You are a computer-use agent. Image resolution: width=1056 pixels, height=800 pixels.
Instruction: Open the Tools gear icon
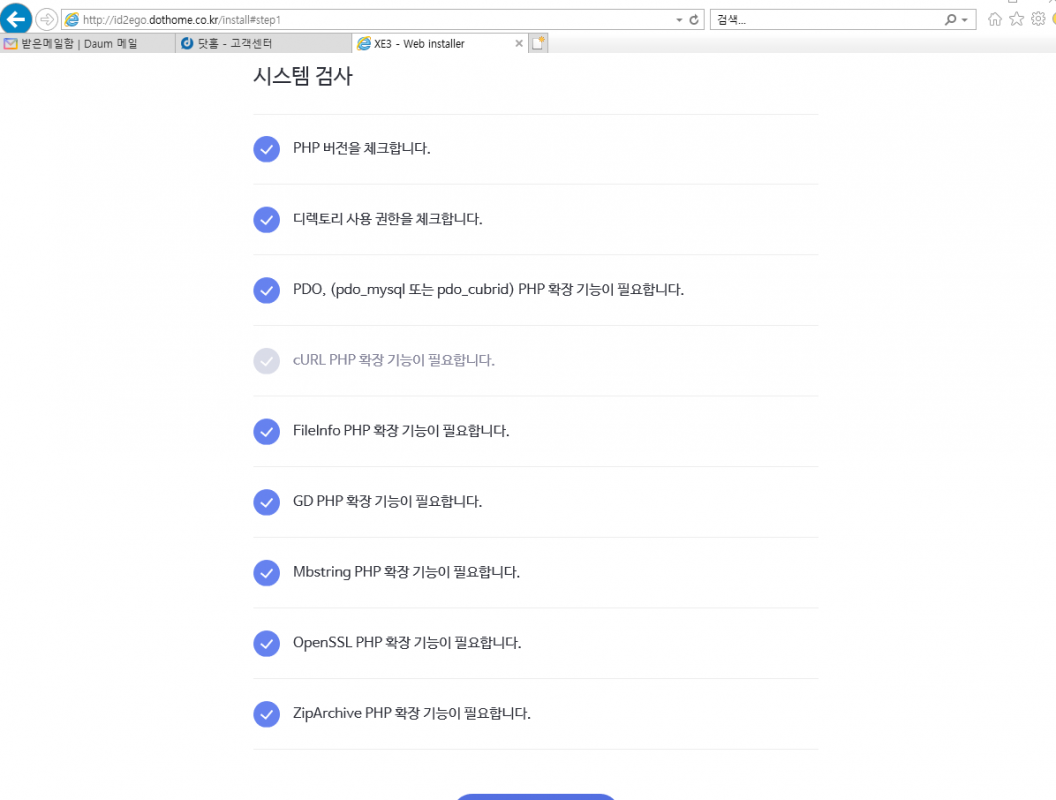coord(1037,18)
